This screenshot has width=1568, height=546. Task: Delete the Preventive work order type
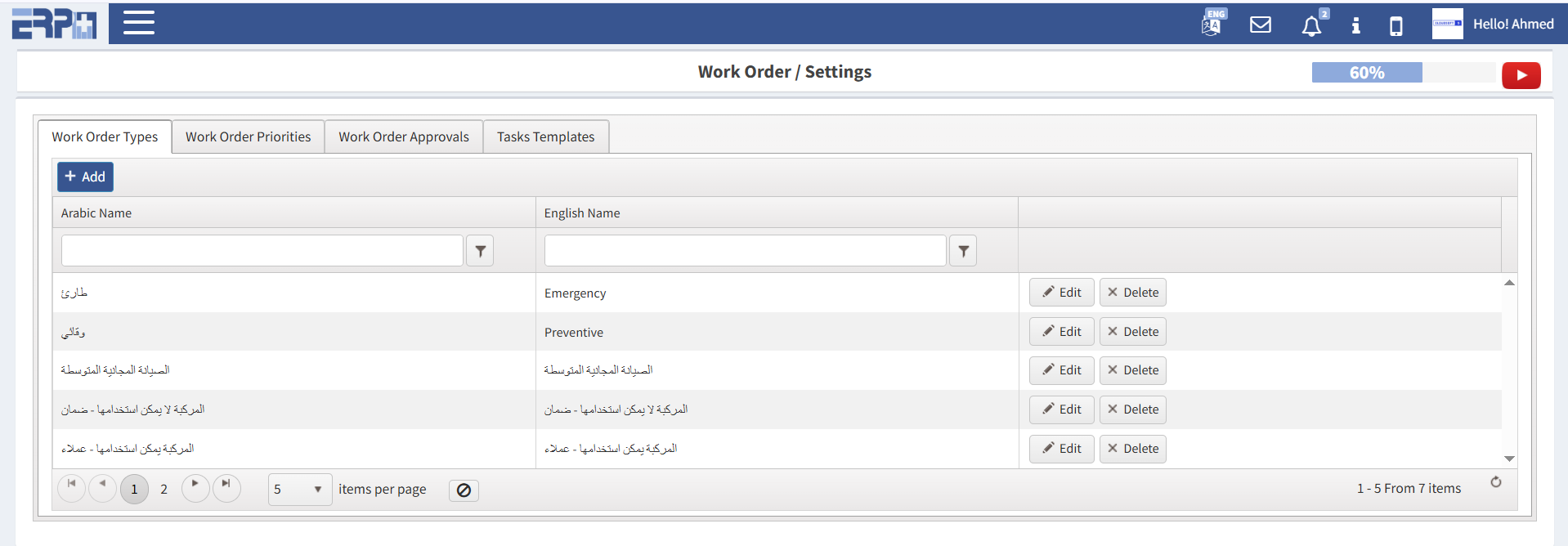[x=1132, y=332]
